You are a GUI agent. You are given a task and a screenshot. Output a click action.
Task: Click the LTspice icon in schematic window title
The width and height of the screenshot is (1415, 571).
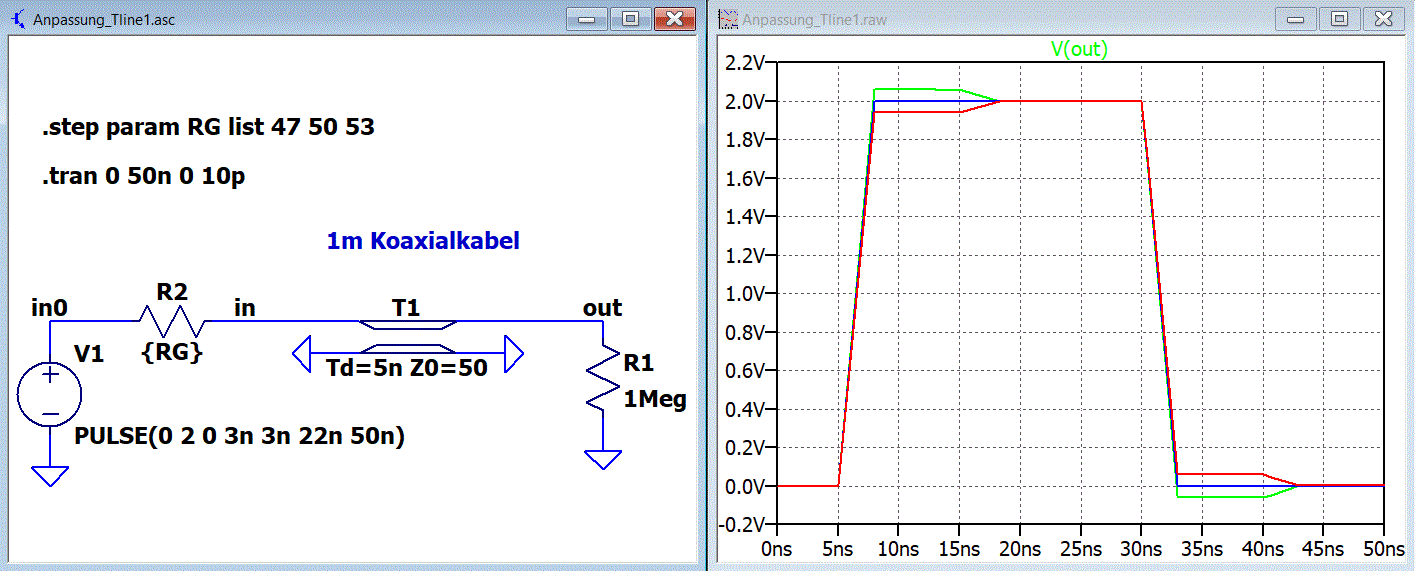18,19
